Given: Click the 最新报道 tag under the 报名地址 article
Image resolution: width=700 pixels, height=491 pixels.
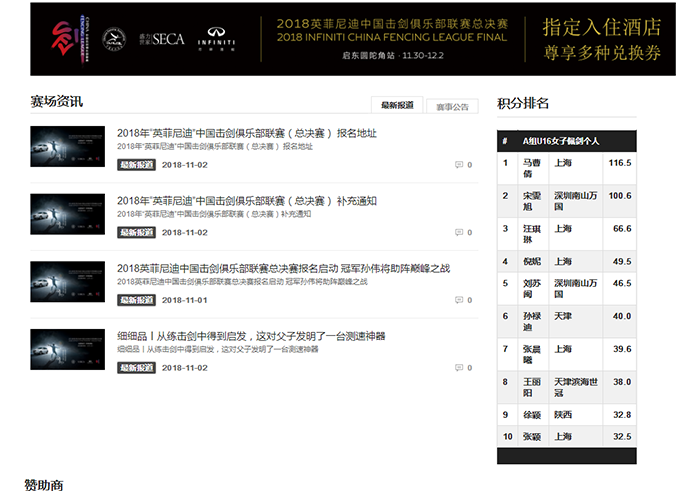Looking at the screenshot, I should [136, 165].
